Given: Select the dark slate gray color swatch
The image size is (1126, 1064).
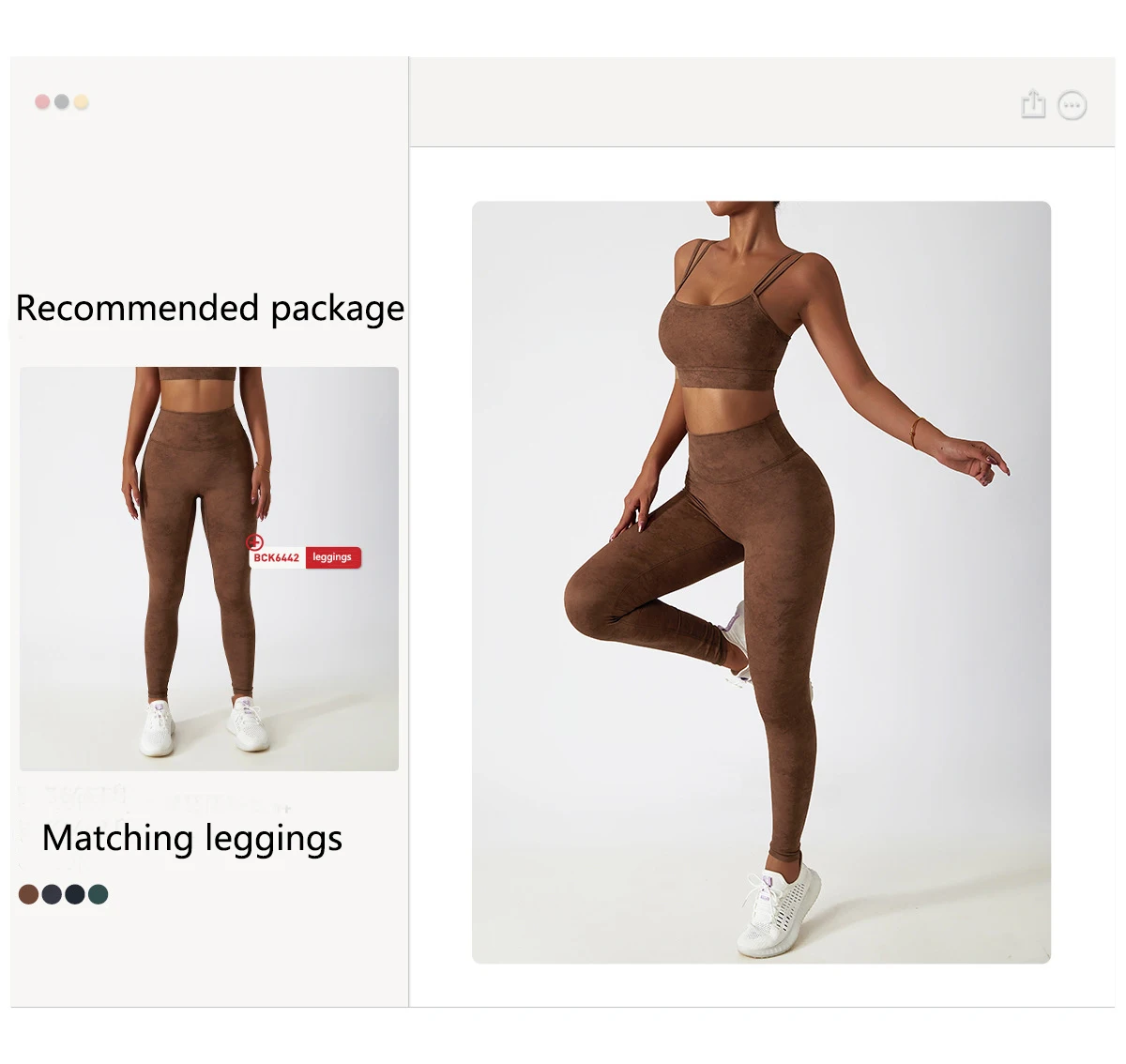Looking at the screenshot, I should click(52, 894).
